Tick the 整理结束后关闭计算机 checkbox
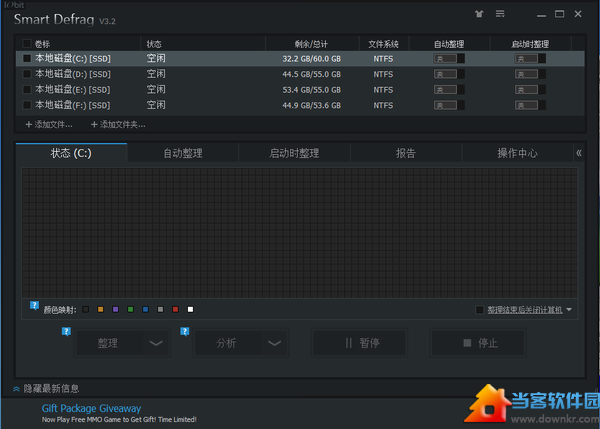Screen dimensions: 600x429 coord(479,310)
